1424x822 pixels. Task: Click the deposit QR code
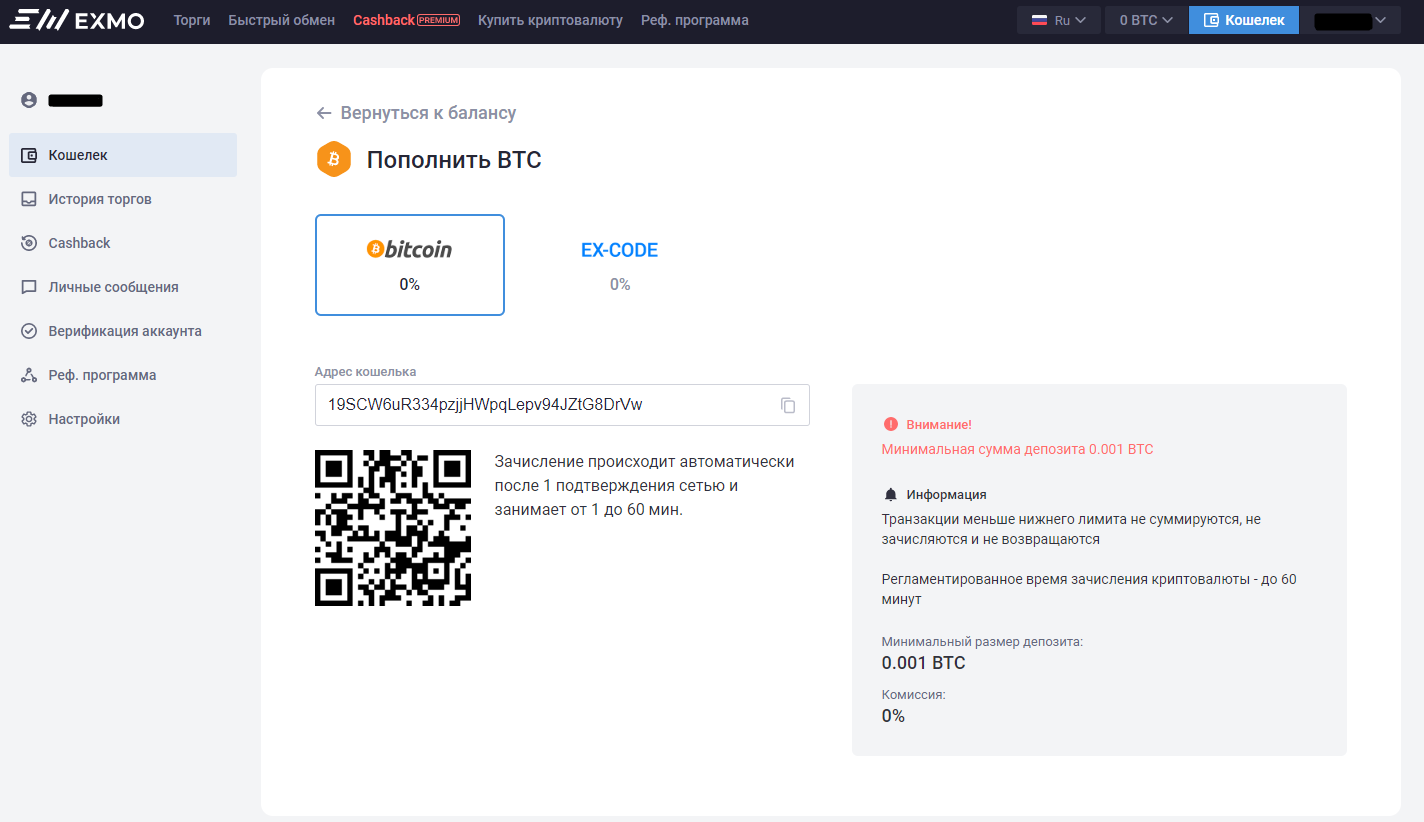(x=393, y=527)
